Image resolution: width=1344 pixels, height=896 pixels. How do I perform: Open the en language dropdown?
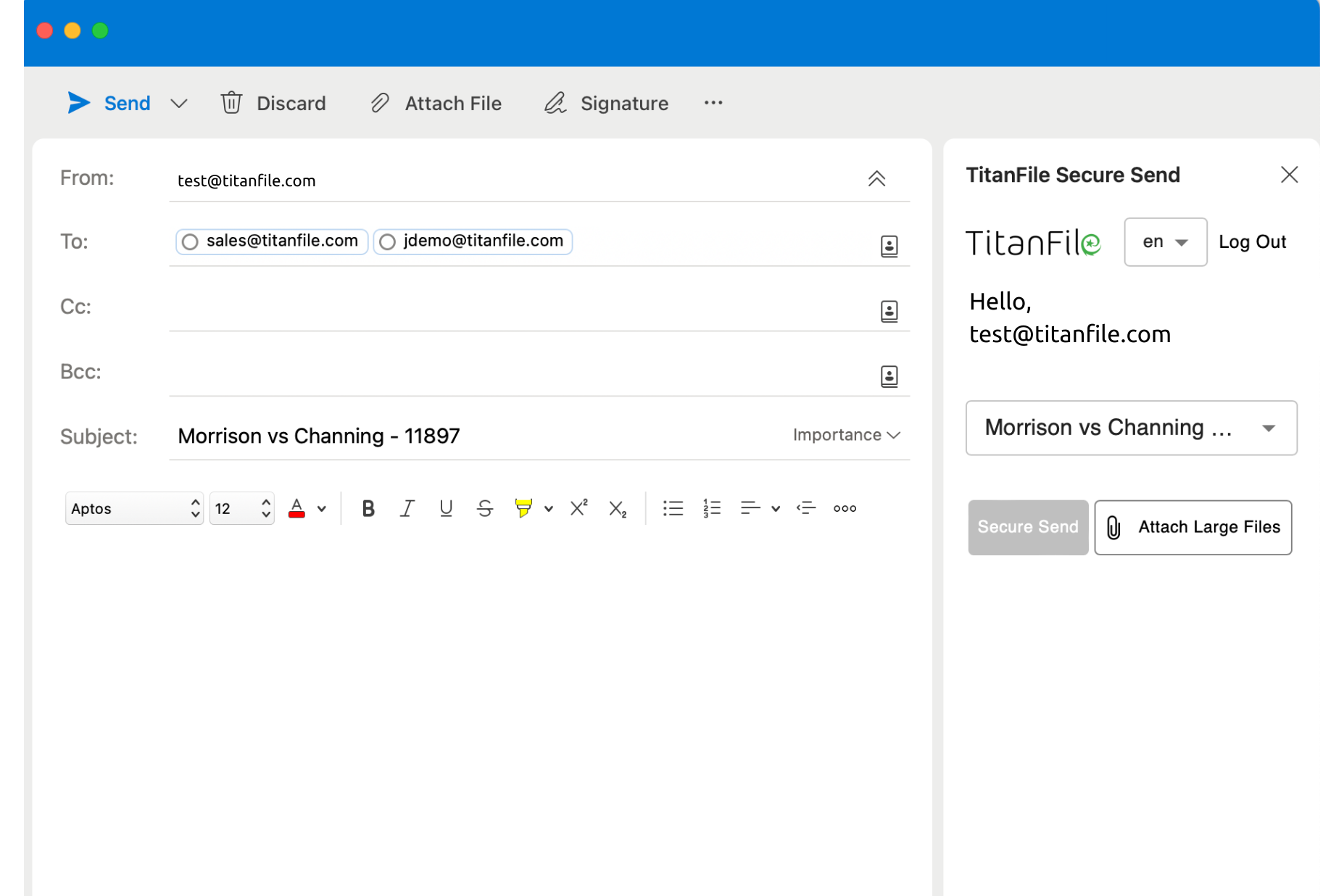tap(1165, 242)
